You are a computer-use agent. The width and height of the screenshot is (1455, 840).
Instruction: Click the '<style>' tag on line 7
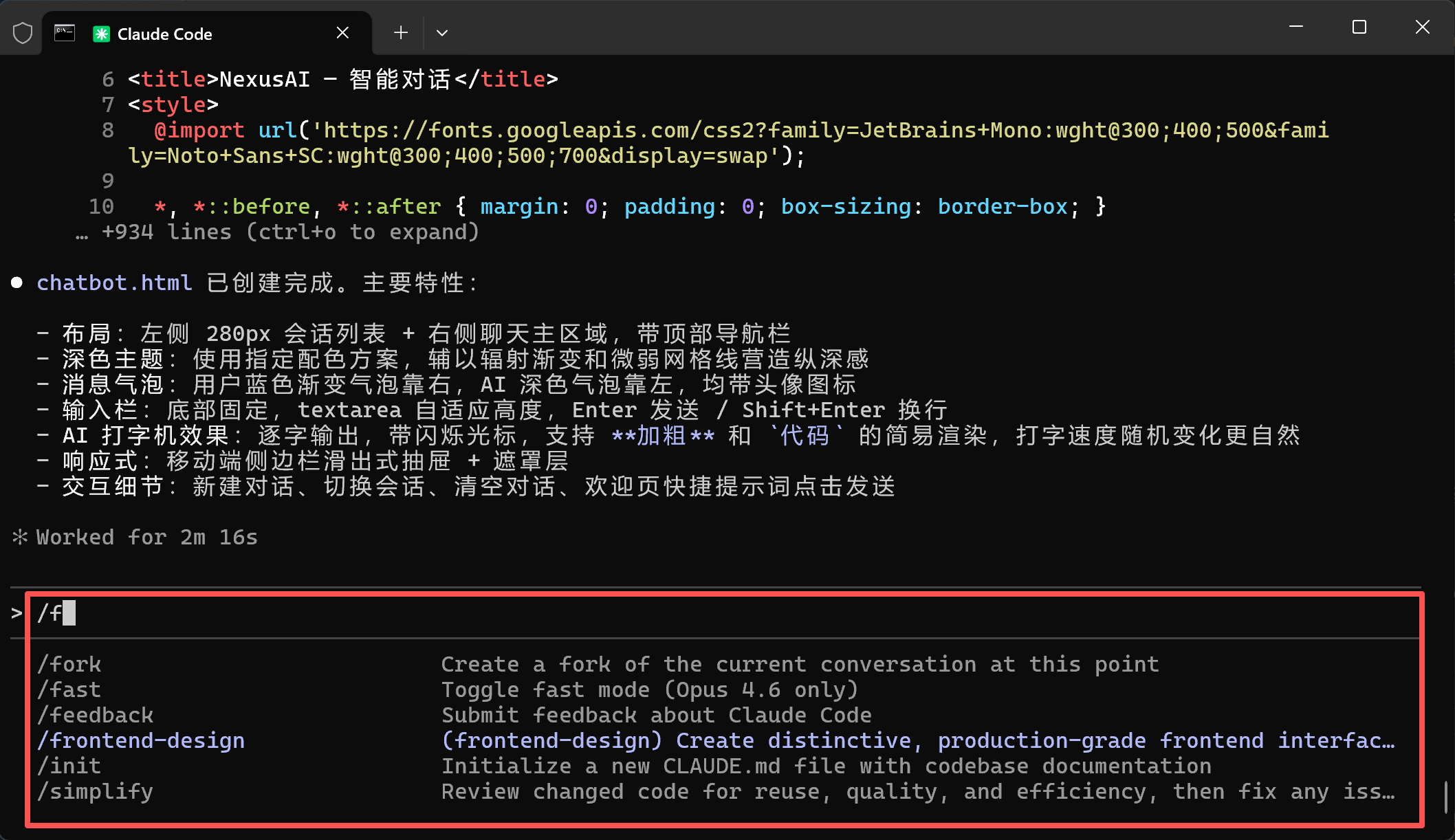click(173, 104)
